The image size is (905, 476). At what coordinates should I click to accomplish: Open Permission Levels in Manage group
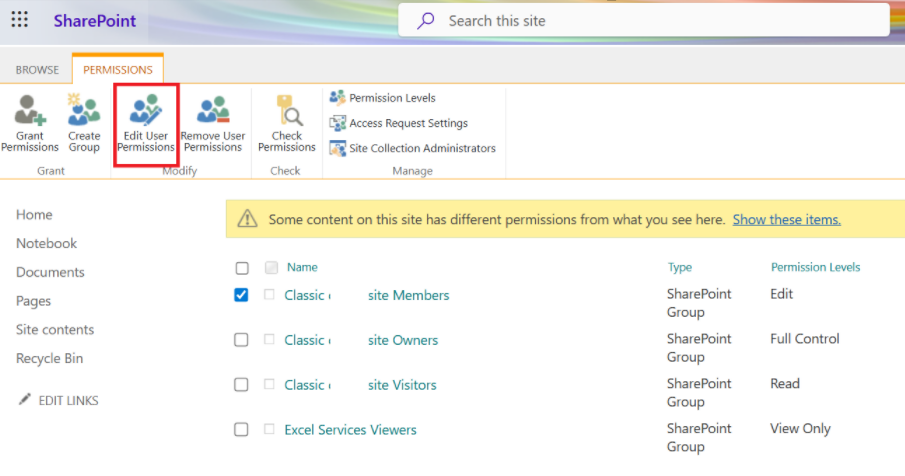[x=382, y=98]
